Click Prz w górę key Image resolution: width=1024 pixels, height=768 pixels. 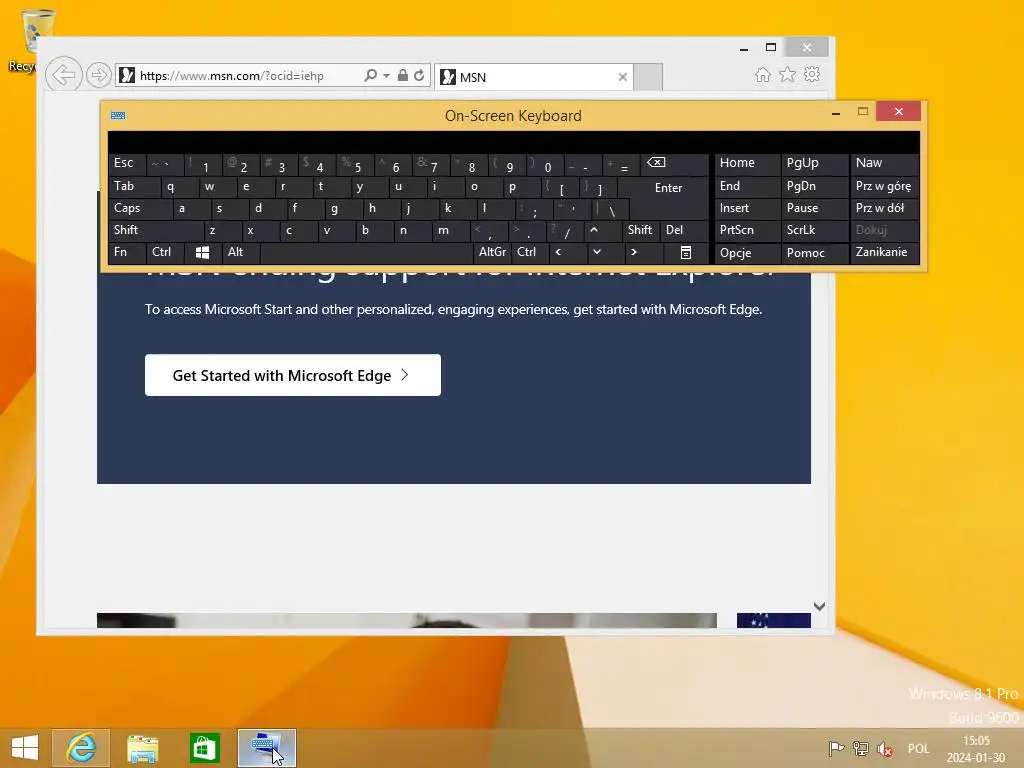click(884, 186)
